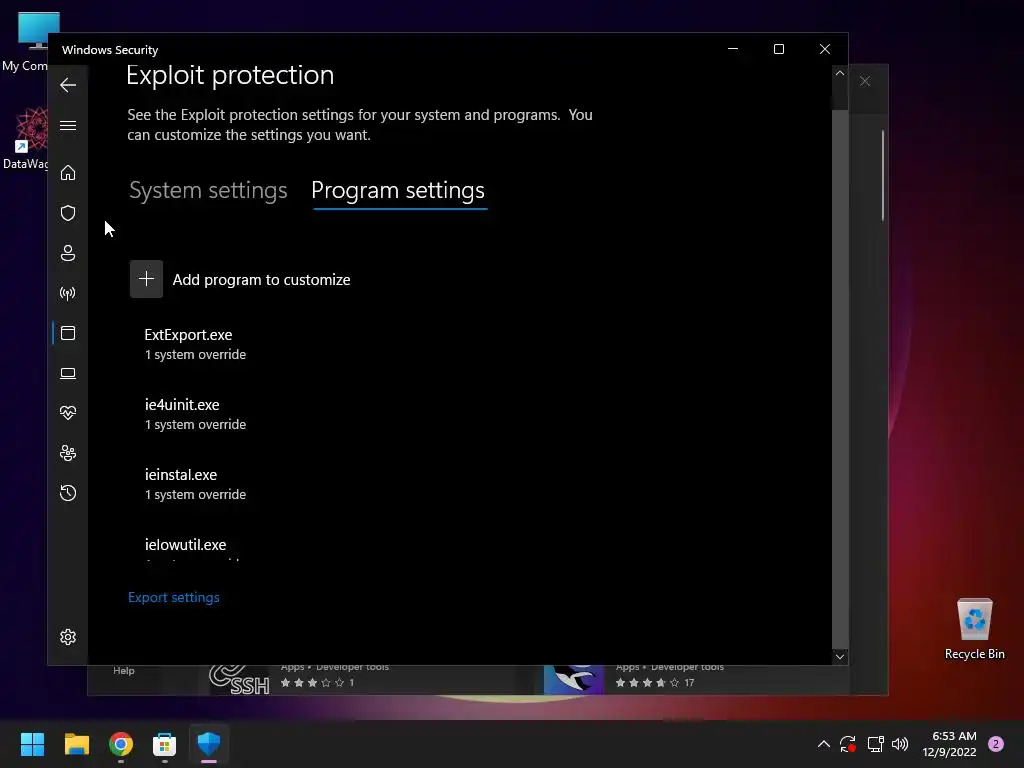1024x768 pixels.
Task: Select the Program settings tab
Action: (398, 190)
